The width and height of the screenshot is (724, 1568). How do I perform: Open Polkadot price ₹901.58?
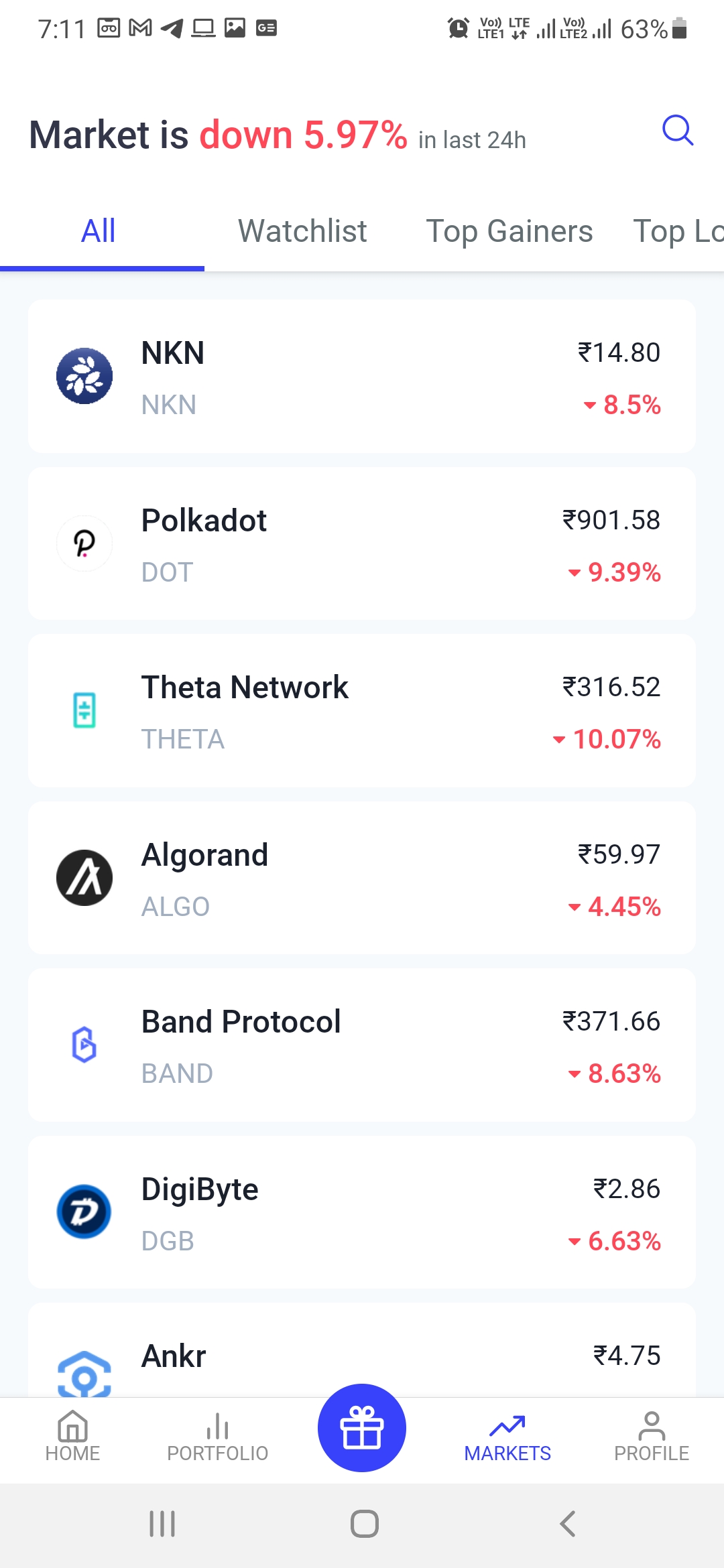(x=611, y=520)
